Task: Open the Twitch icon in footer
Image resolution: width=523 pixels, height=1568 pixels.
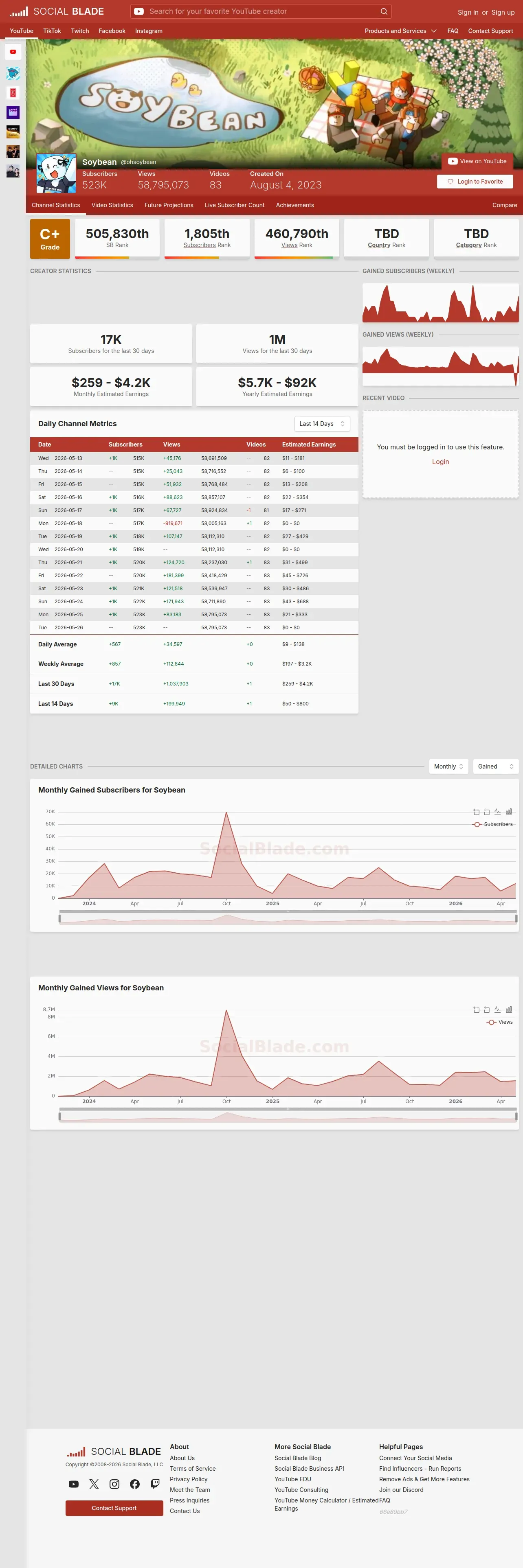Action: tap(155, 1483)
